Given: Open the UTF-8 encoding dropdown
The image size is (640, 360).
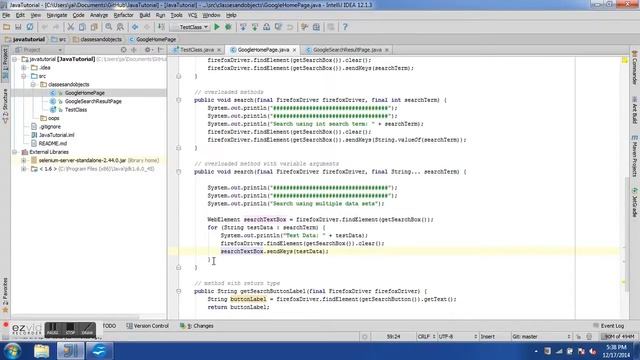Looking at the screenshot, I should coord(458,337).
